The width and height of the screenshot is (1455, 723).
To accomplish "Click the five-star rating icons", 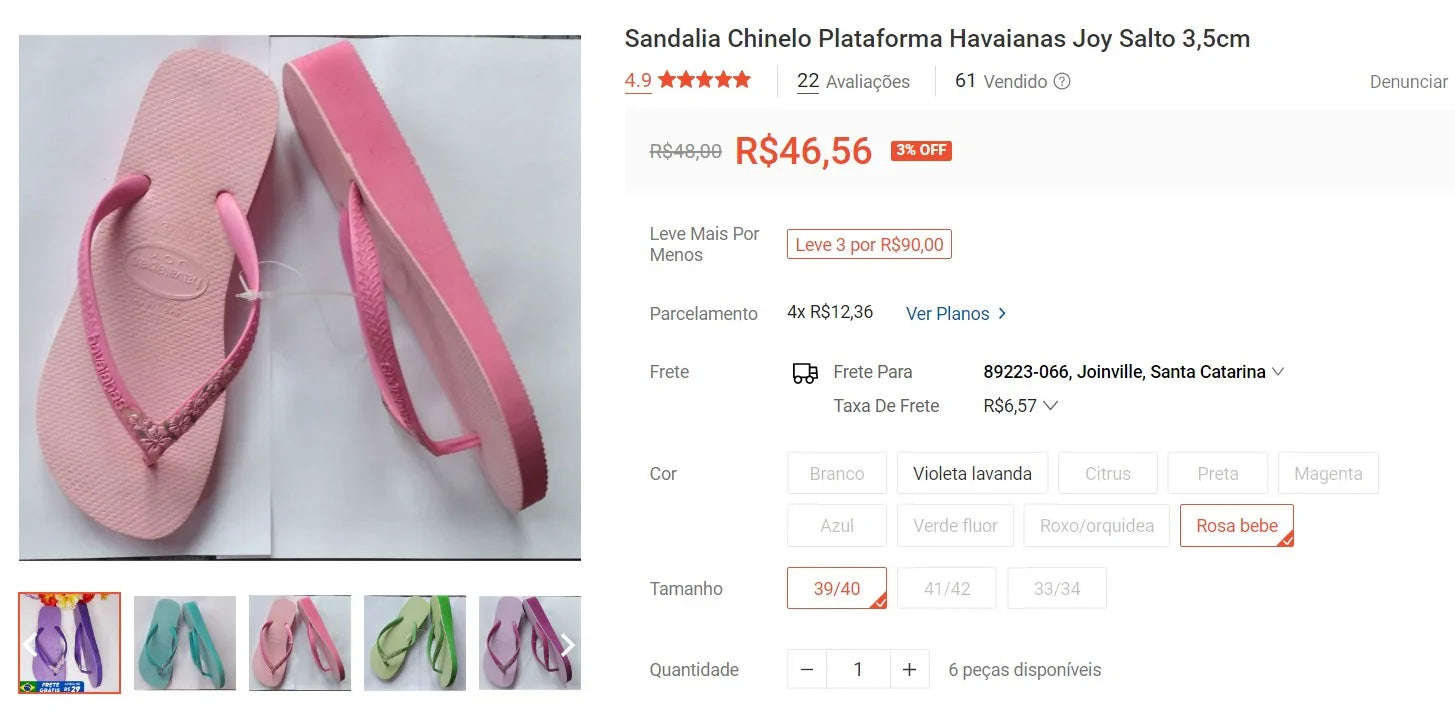I will tap(704, 80).
